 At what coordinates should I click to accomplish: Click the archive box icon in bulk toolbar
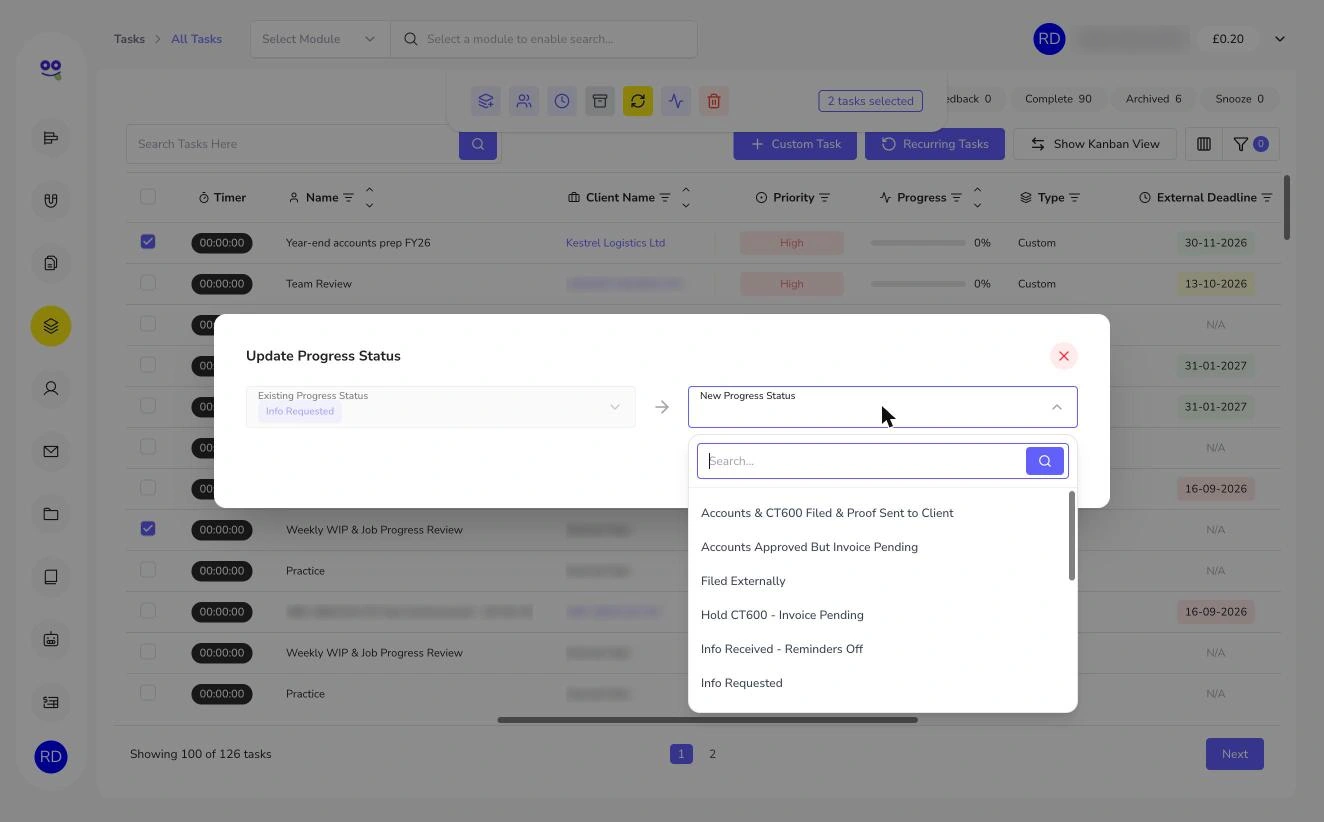click(x=600, y=101)
